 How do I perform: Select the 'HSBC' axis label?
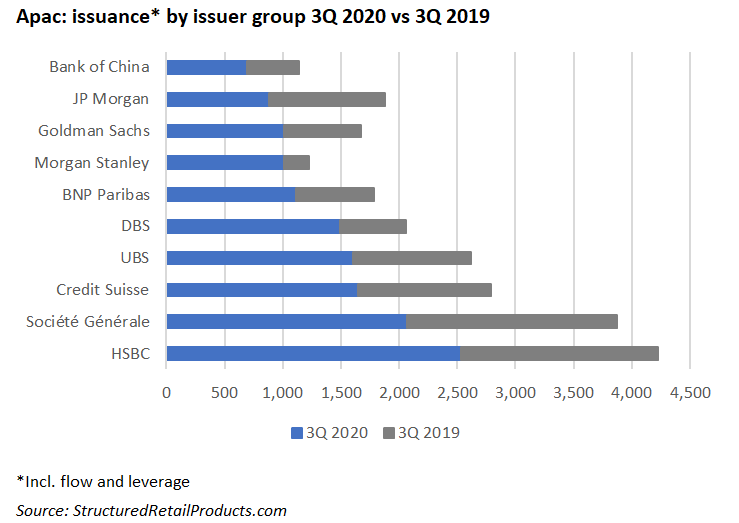(131, 354)
